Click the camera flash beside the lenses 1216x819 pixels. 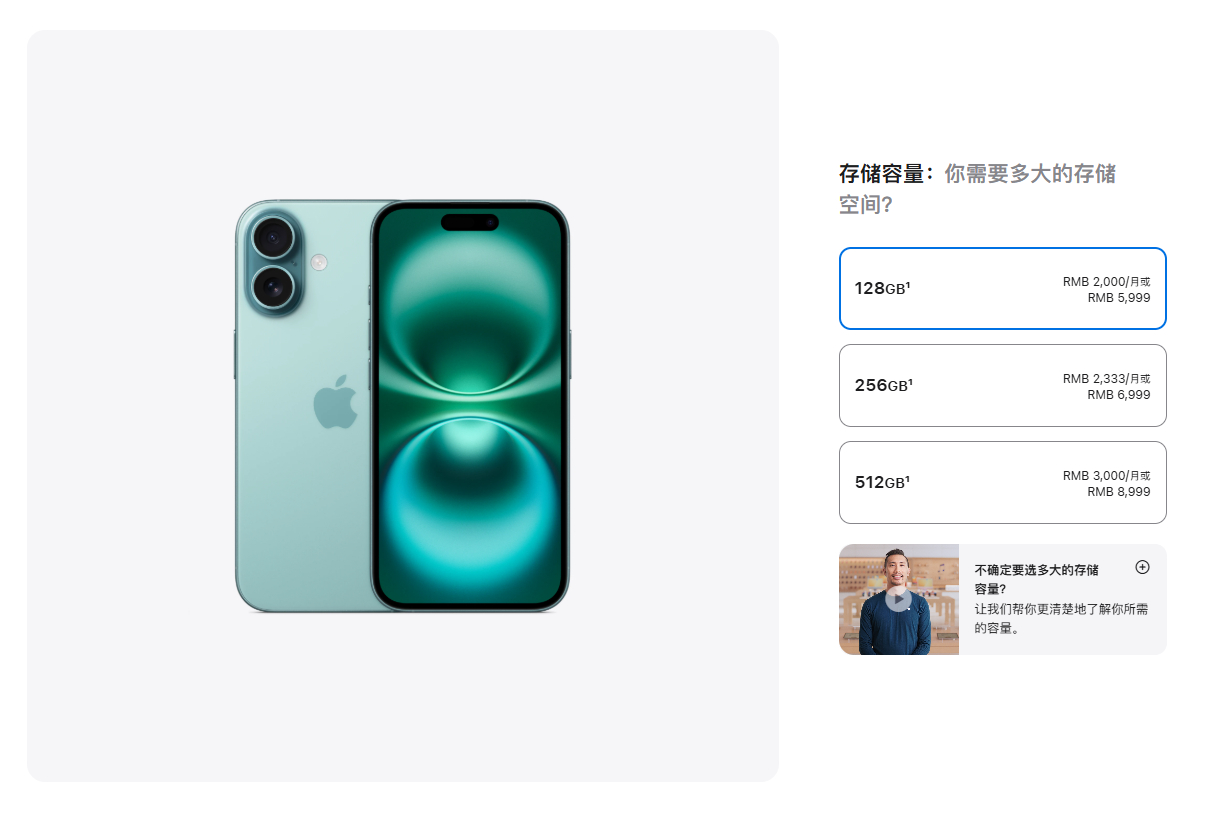[x=319, y=262]
